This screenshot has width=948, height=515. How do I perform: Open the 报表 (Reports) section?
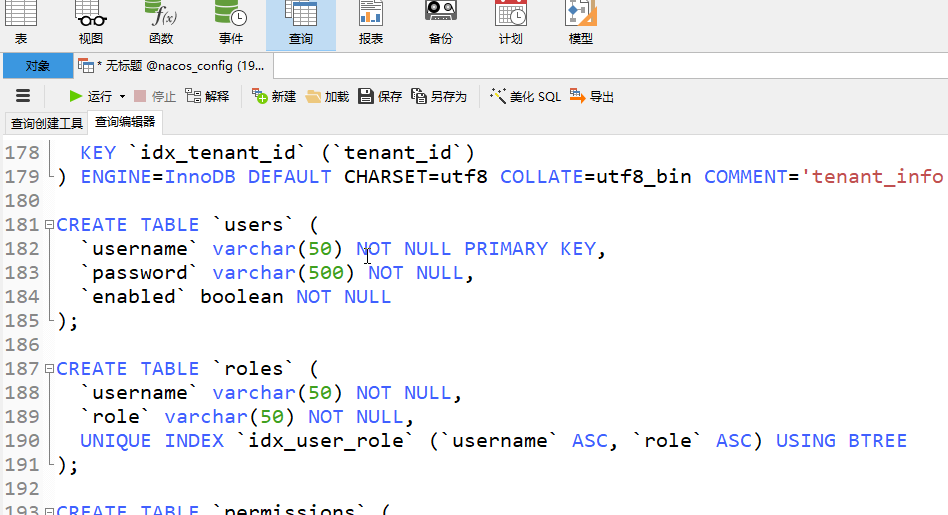tap(371, 24)
